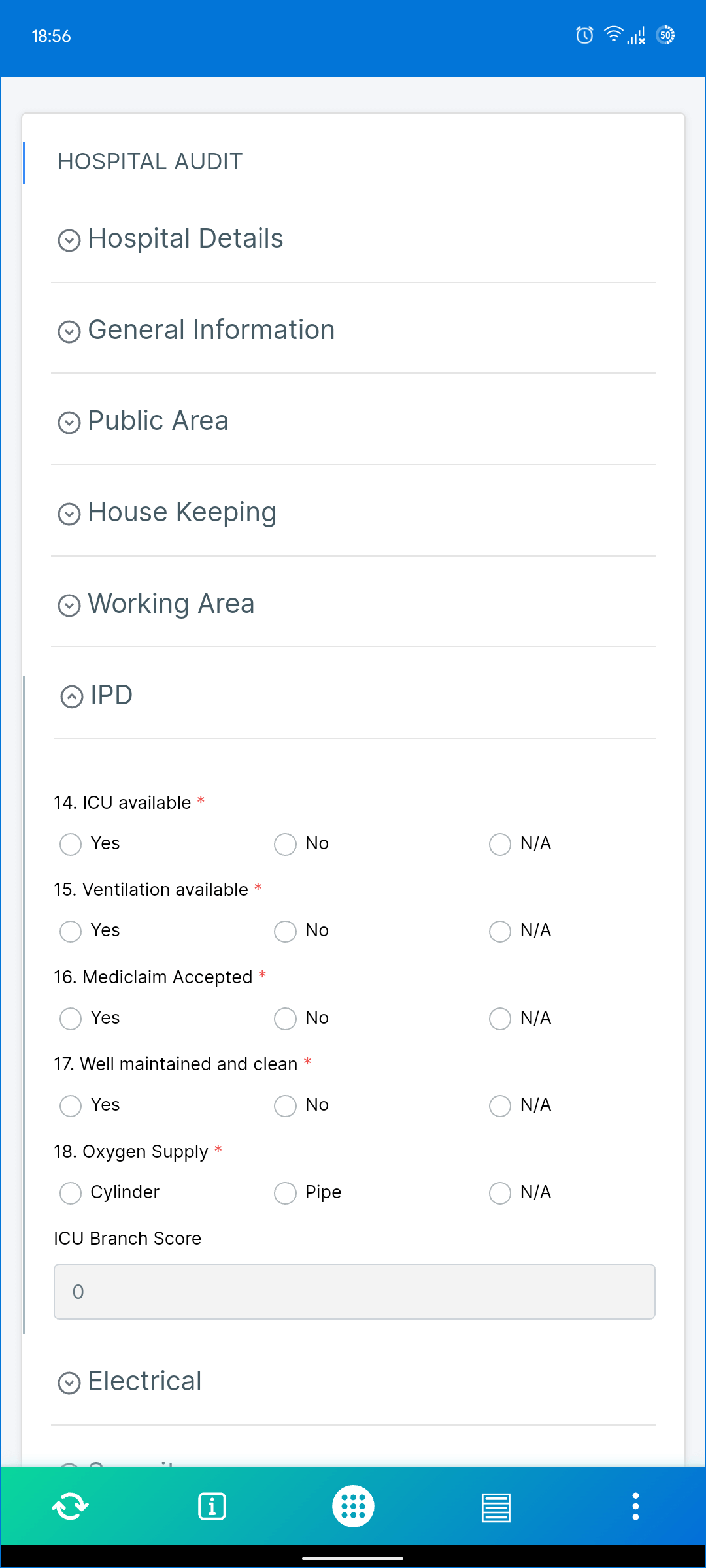Select No for Ventilation available

(x=285, y=931)
